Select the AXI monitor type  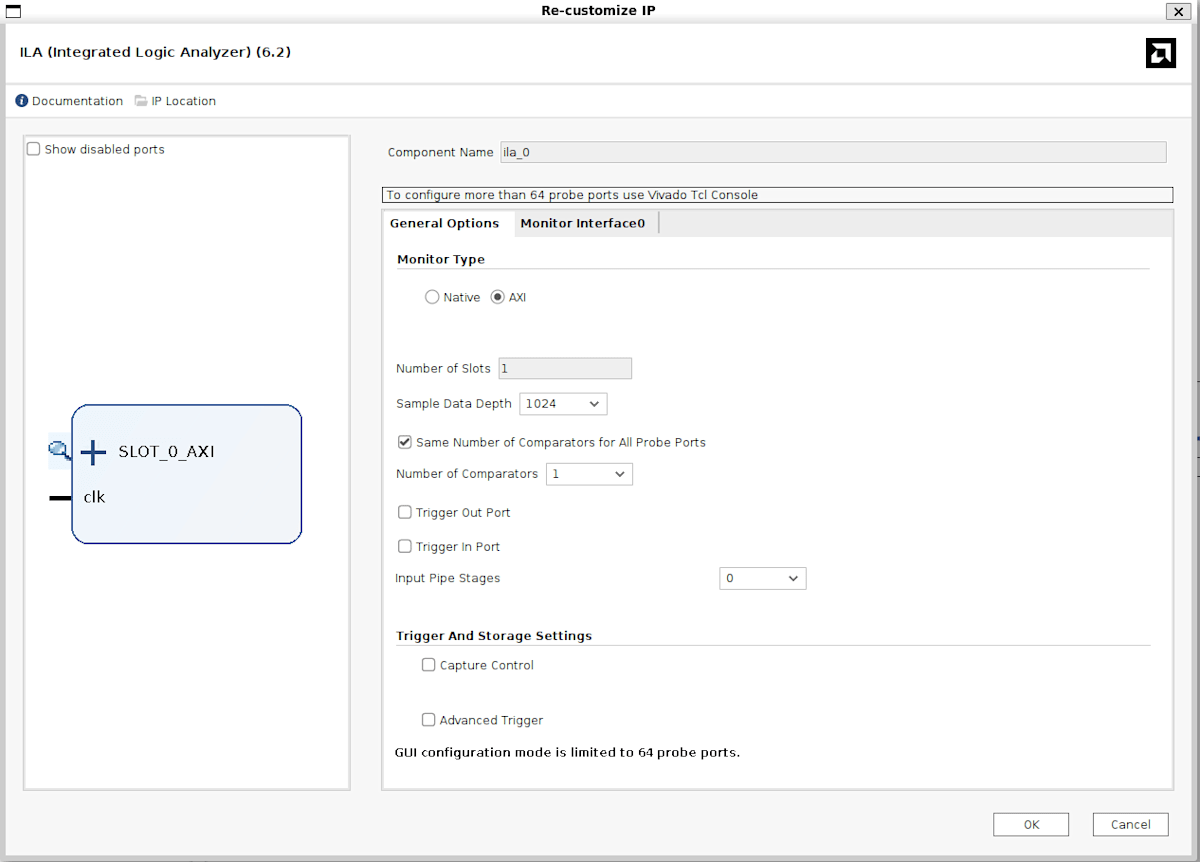[498, 297]
